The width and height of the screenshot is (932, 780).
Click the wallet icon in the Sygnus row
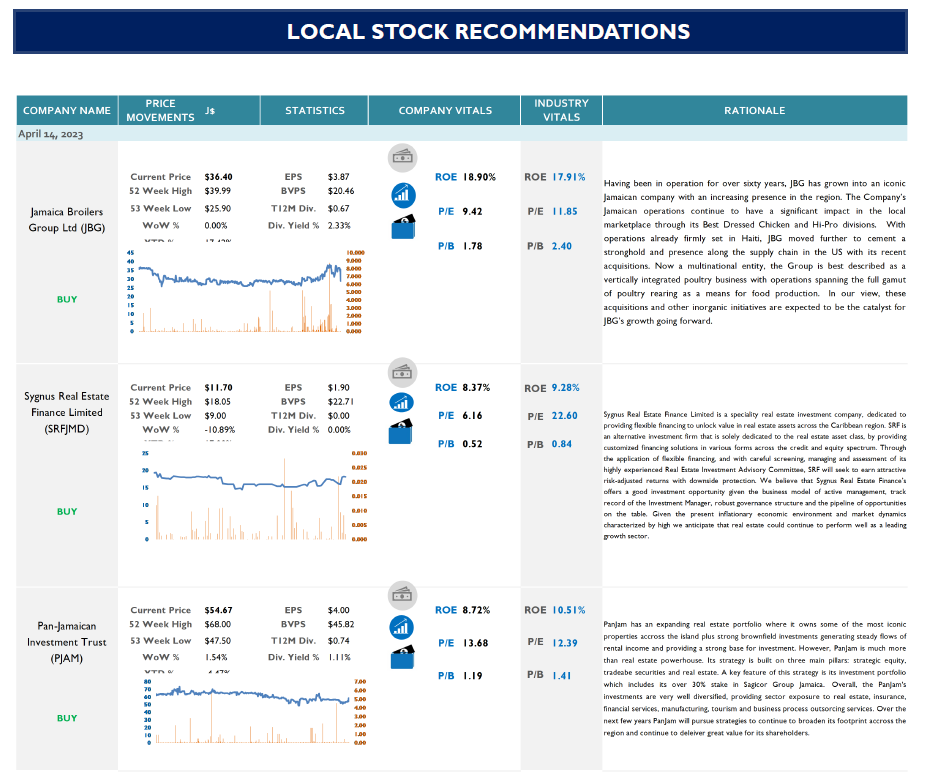coord(401,432)
